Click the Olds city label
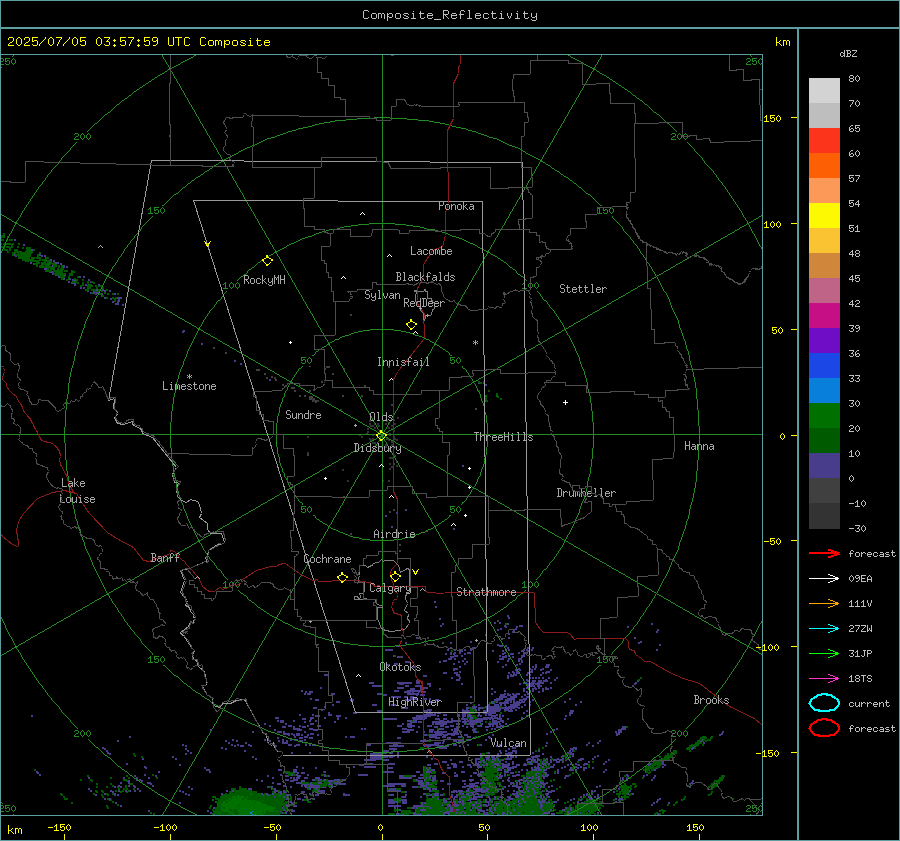 pyautogui.click(x=381, y=417)
